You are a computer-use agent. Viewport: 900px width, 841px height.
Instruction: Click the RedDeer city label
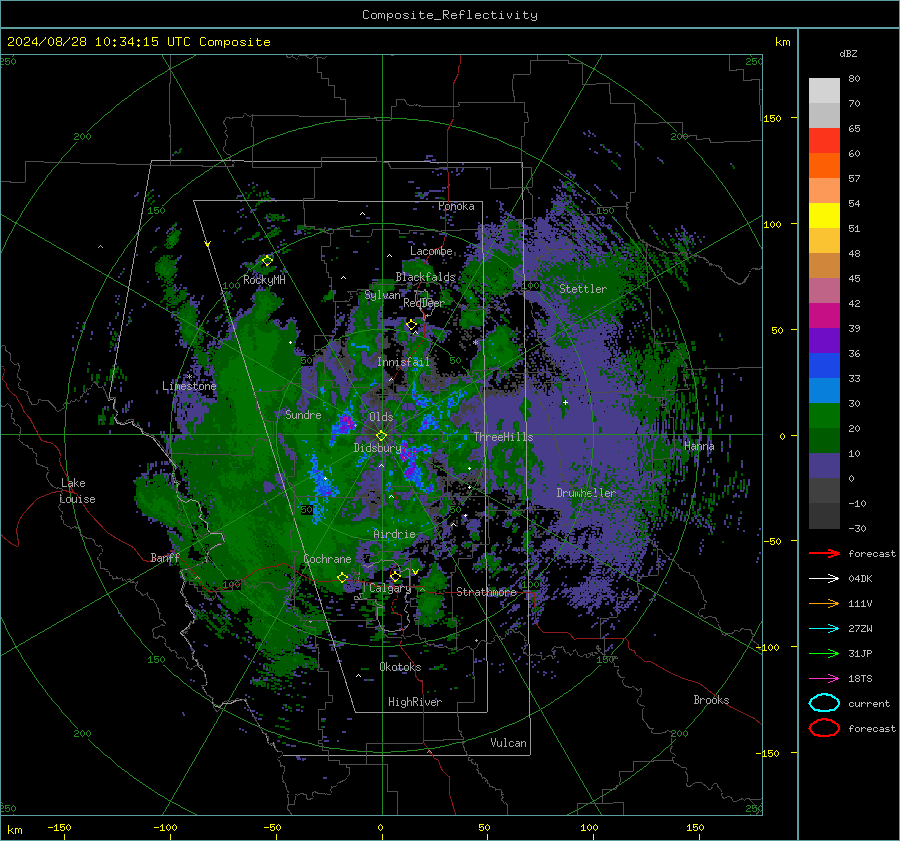424,303
